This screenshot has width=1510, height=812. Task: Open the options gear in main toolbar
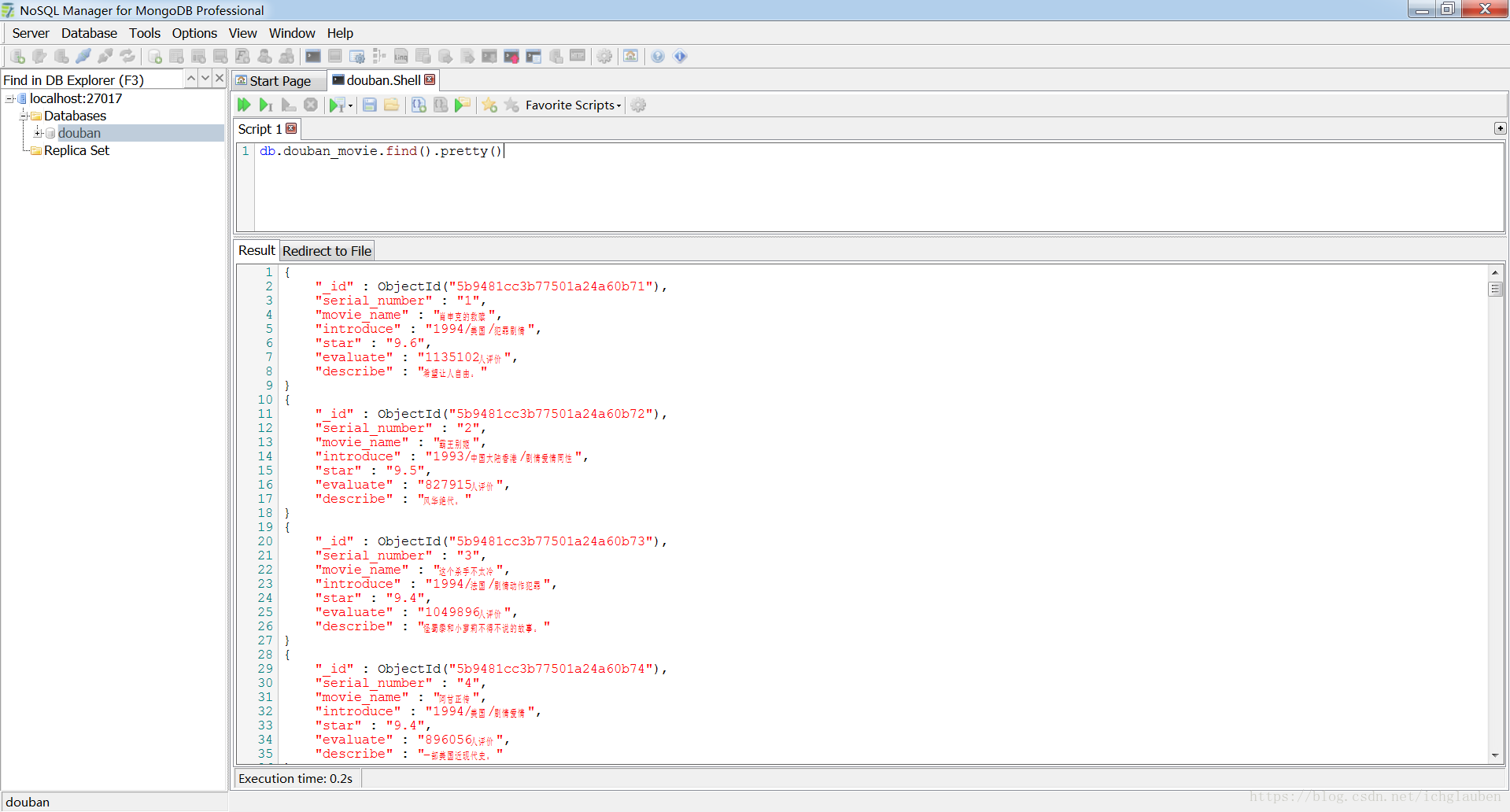(x=604, y=56)
